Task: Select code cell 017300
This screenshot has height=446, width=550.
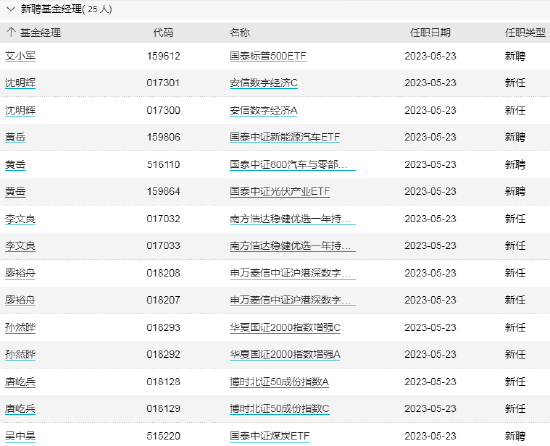Action: tap(163, 110)
